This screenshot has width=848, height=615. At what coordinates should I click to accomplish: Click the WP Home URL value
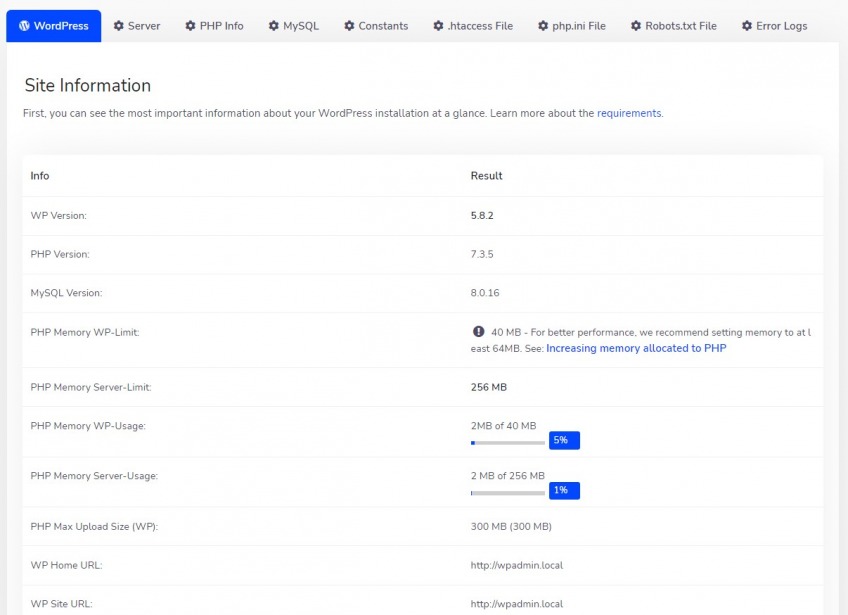516,565
